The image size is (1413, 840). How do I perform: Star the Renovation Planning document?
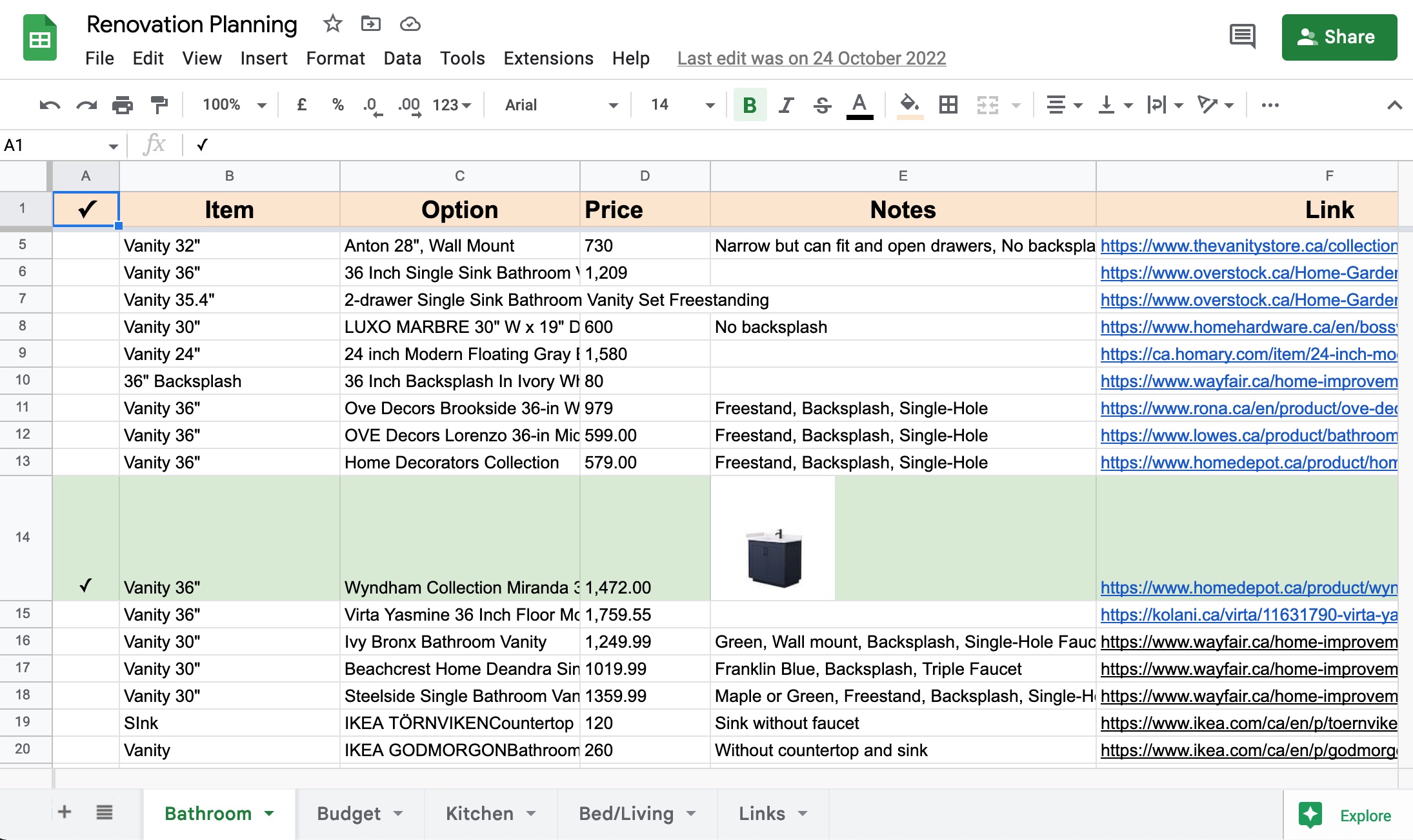(x=332, y=25)
